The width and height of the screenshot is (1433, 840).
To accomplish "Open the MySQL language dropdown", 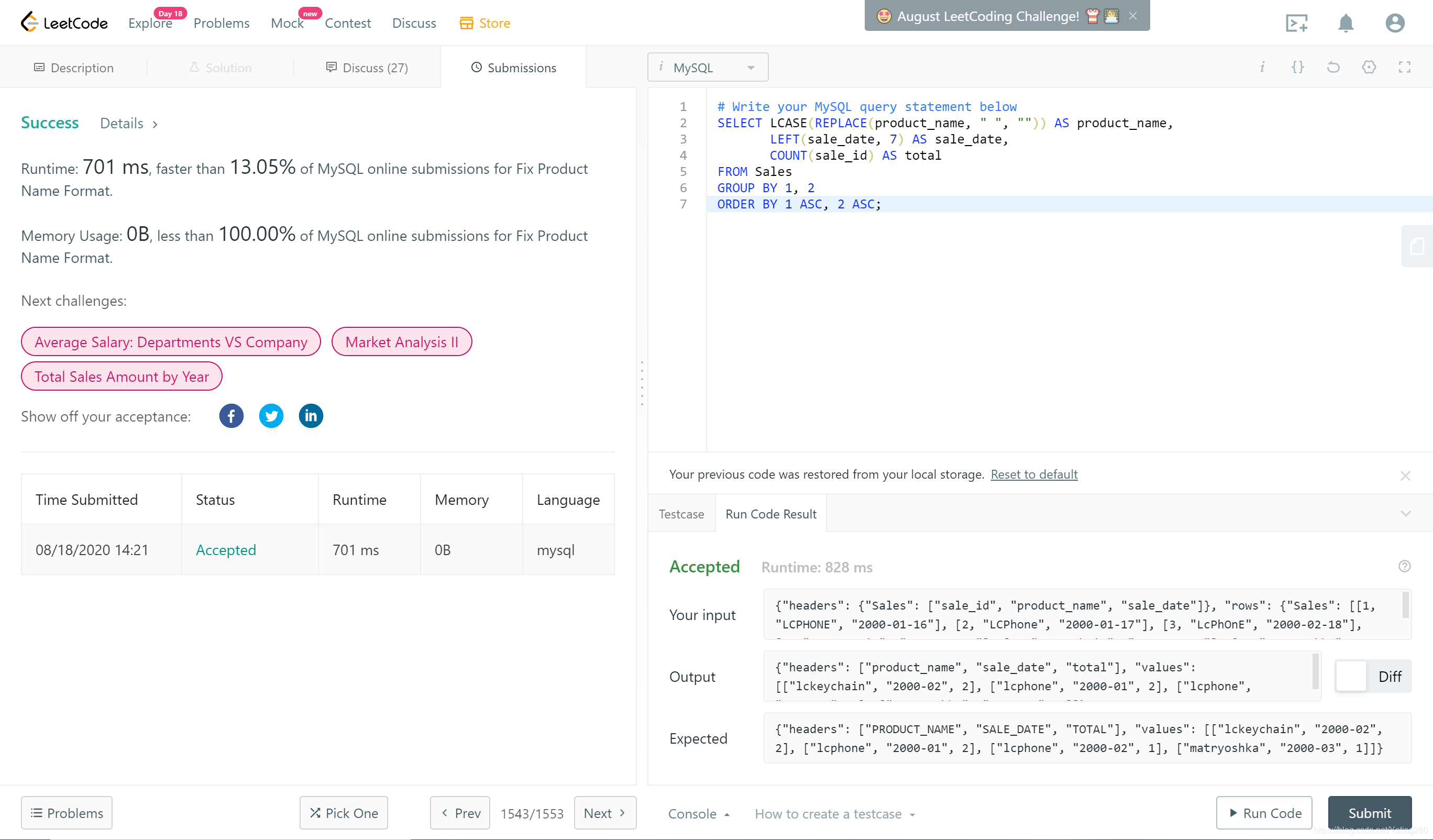I will (708, 68).
